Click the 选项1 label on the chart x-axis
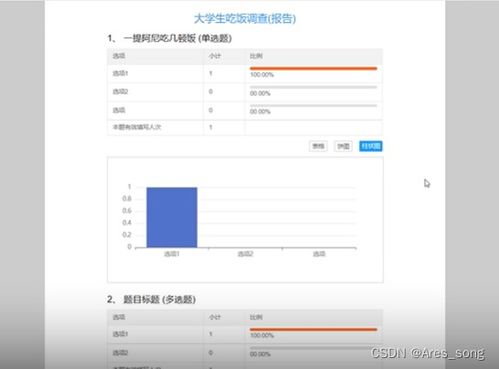 (x=172, y=254)
